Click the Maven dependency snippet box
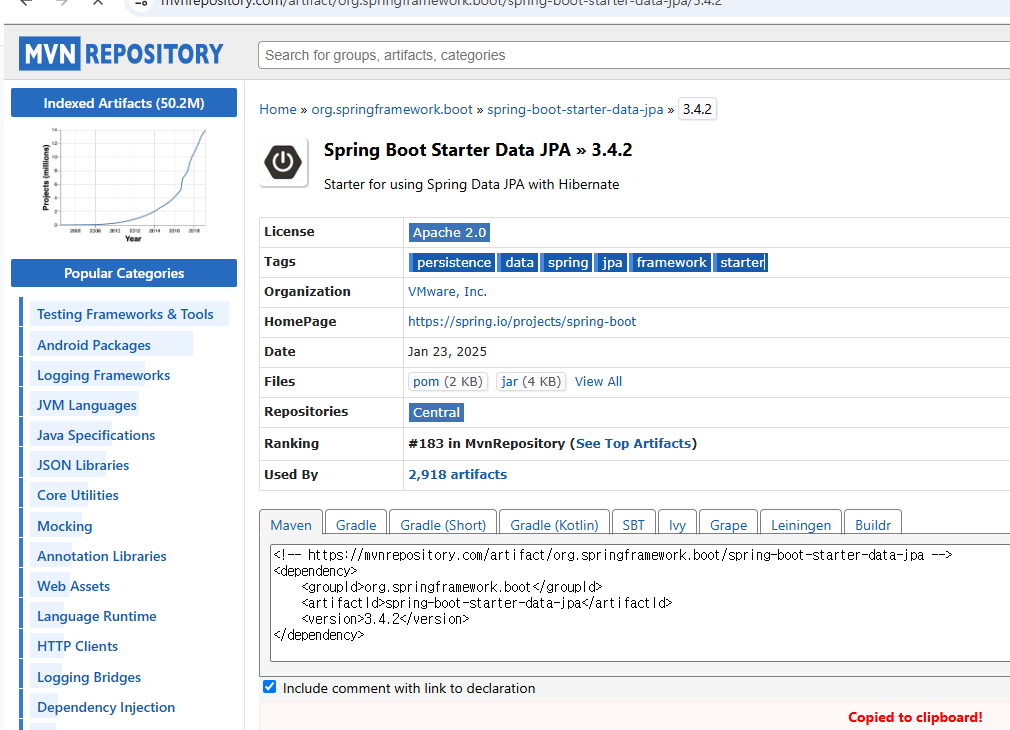 pos(640,602)
